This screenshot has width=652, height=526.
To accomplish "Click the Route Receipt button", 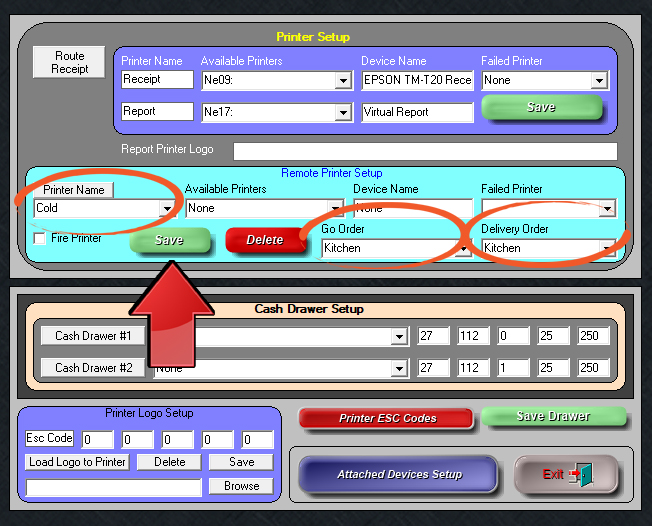I will click(69, 62).
